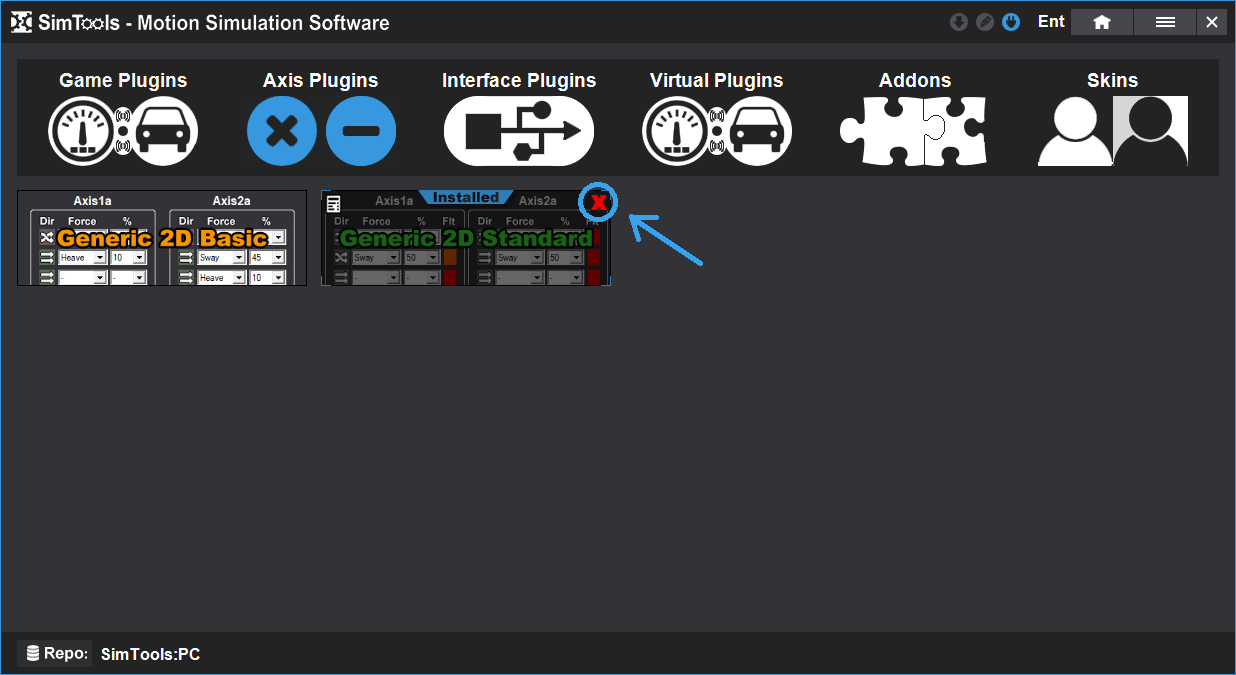Open the hamburger menu
Viewport: 1236px width, 675px height.
[1165, 22]
